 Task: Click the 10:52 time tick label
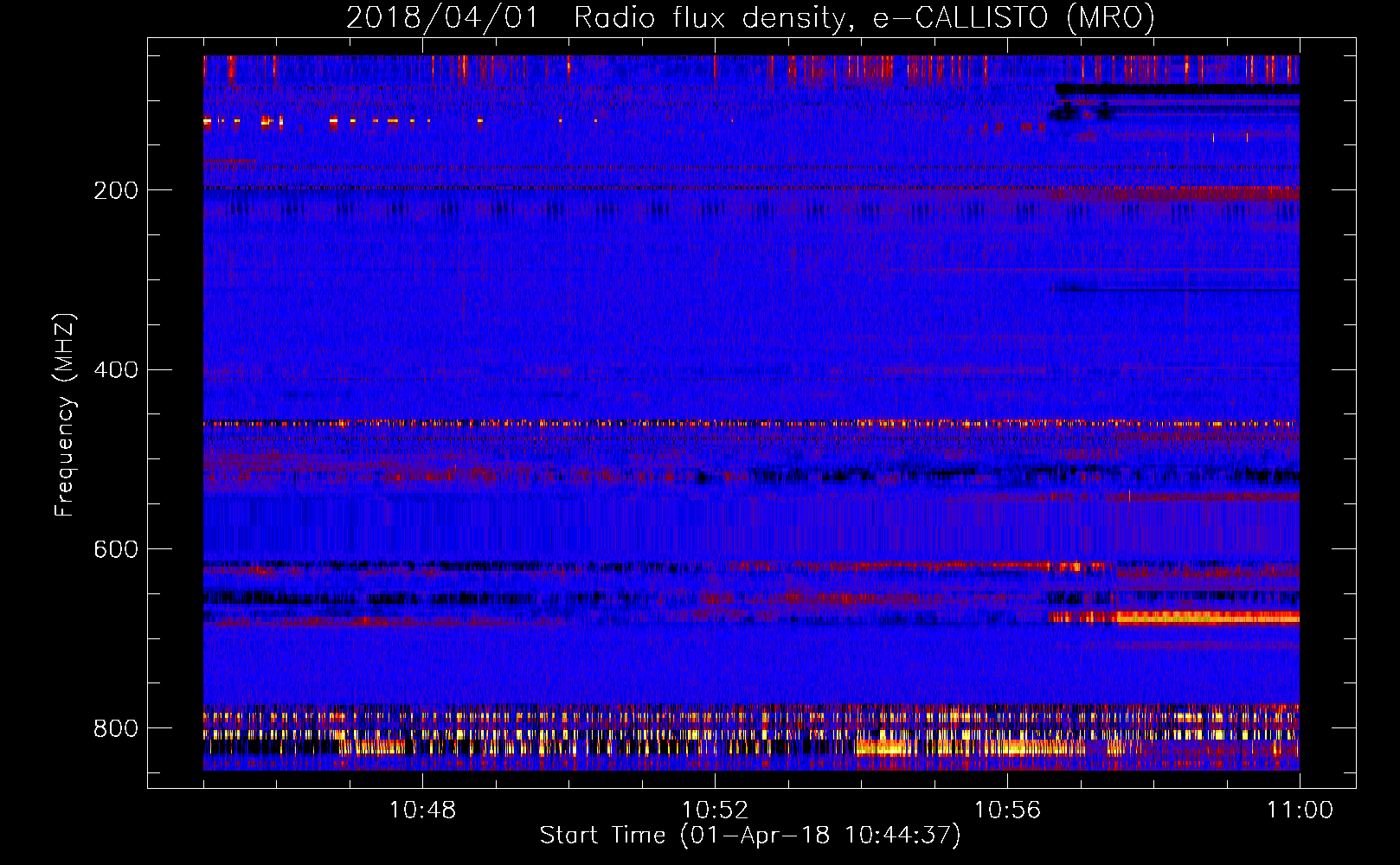tap(715, 811)
